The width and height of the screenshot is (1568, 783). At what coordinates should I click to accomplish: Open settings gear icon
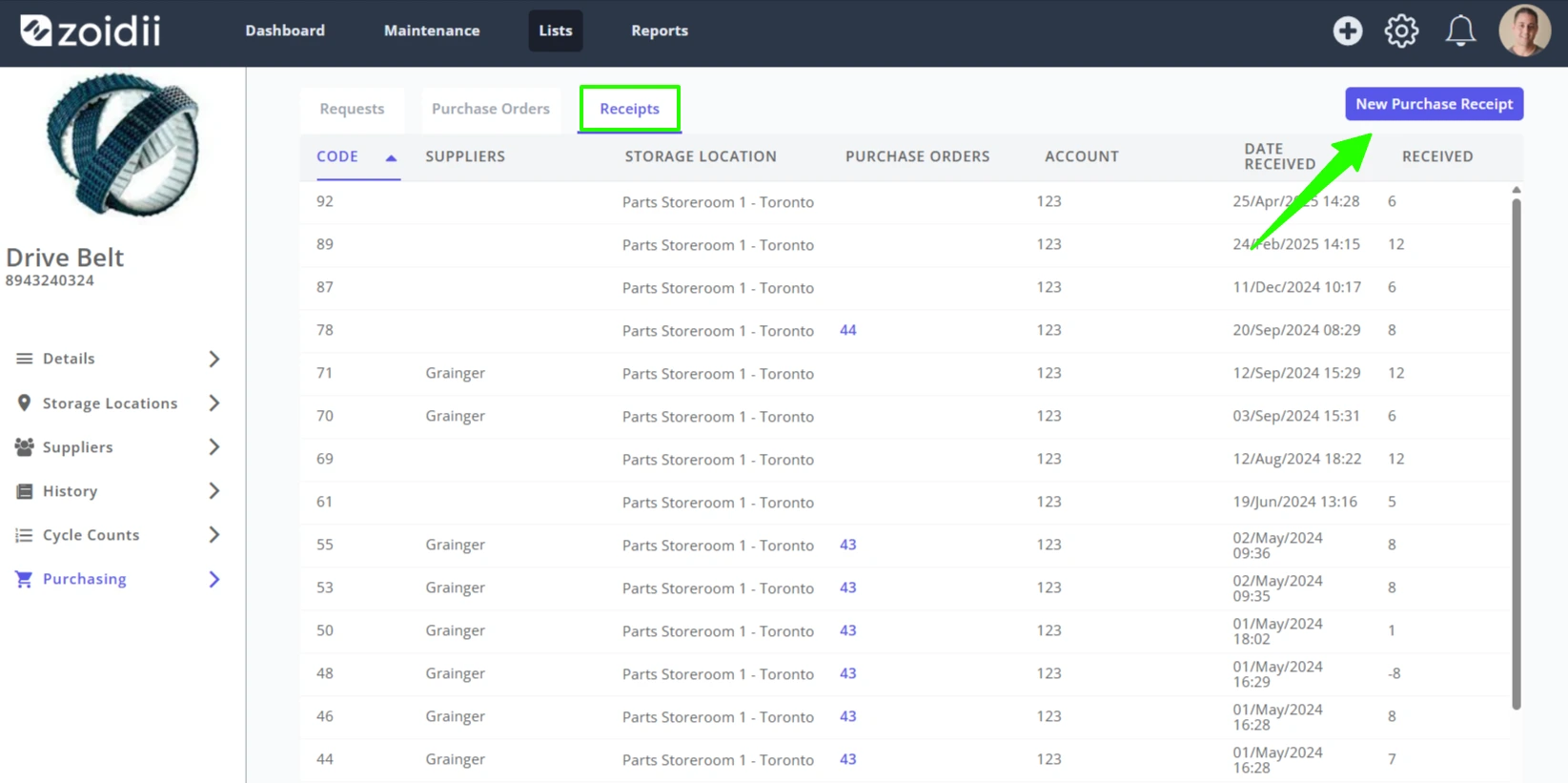[x=1401, y=31]
